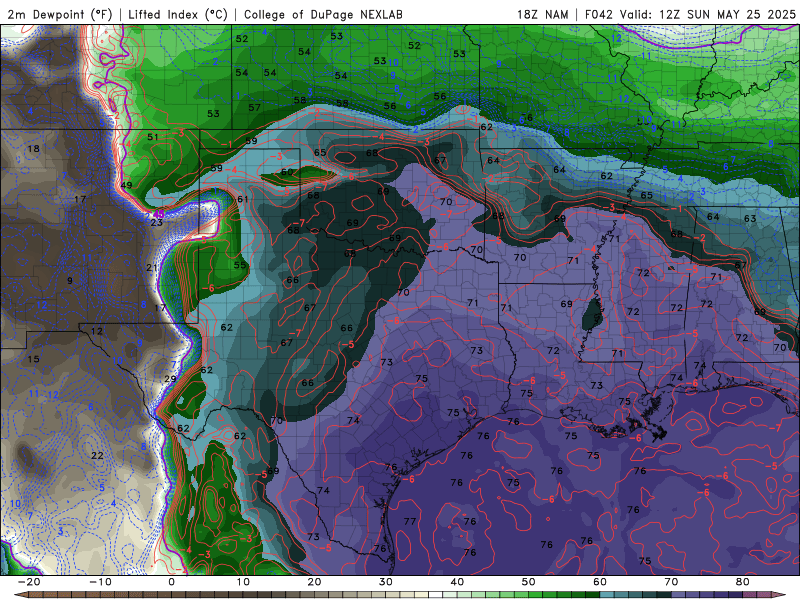Viewport: 800px width, 600px height.
Task: Click the 63 dewpoint value on the map
Action: (750, 218)
